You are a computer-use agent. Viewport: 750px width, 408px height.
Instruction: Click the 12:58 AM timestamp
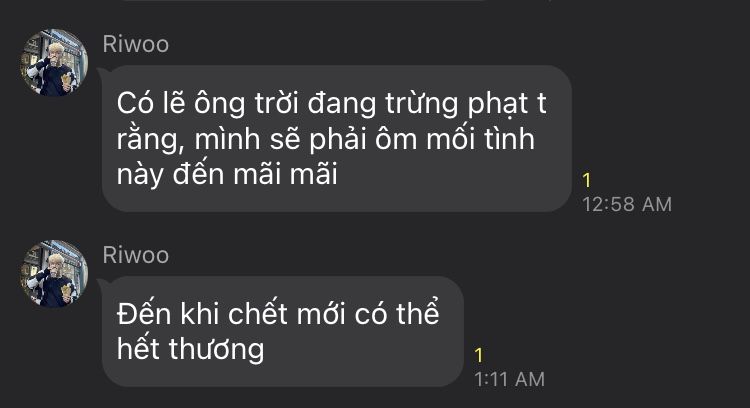click(627, 205)
